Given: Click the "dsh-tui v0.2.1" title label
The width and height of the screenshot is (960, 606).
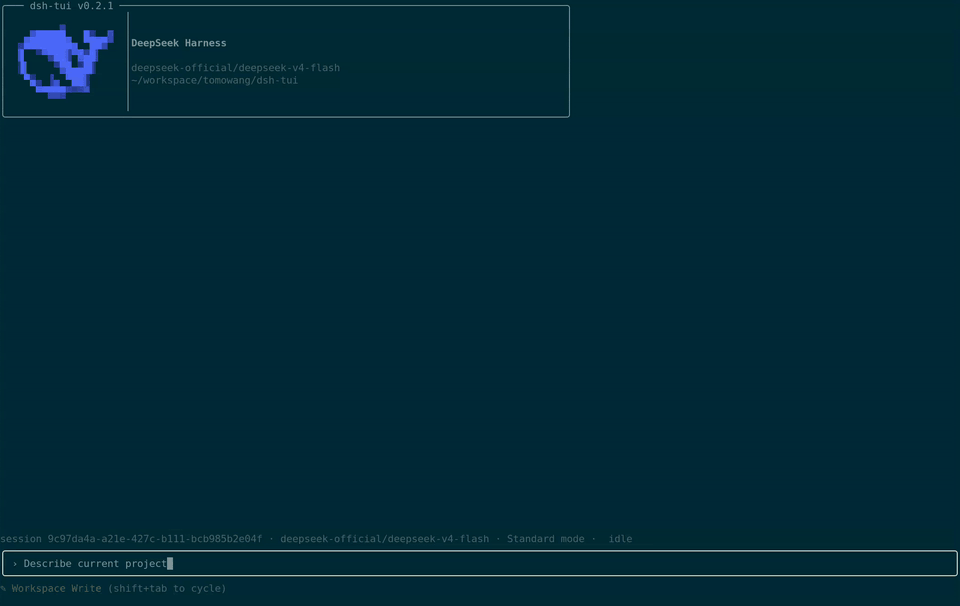Looking at the screenshot, I should pyautogui.click(x=72, y=6).
